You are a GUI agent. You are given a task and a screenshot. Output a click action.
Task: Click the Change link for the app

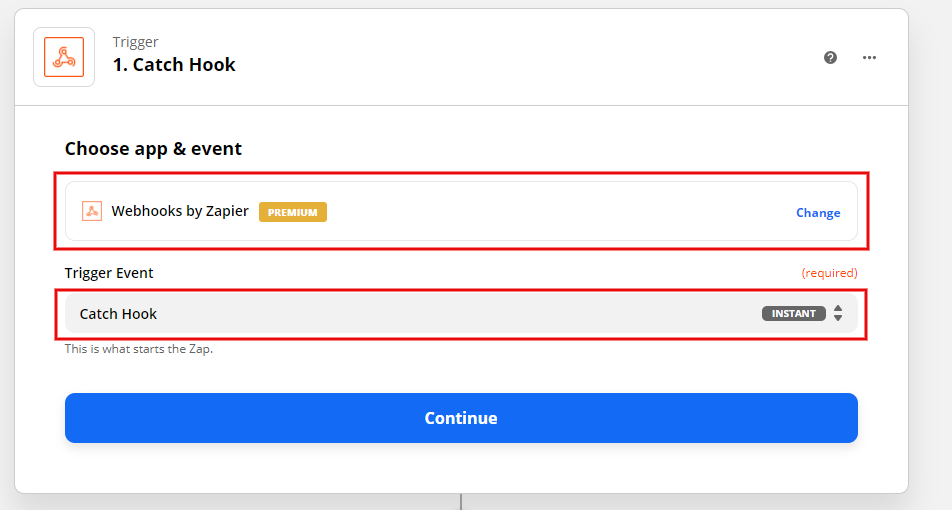[x=818, y=213]
